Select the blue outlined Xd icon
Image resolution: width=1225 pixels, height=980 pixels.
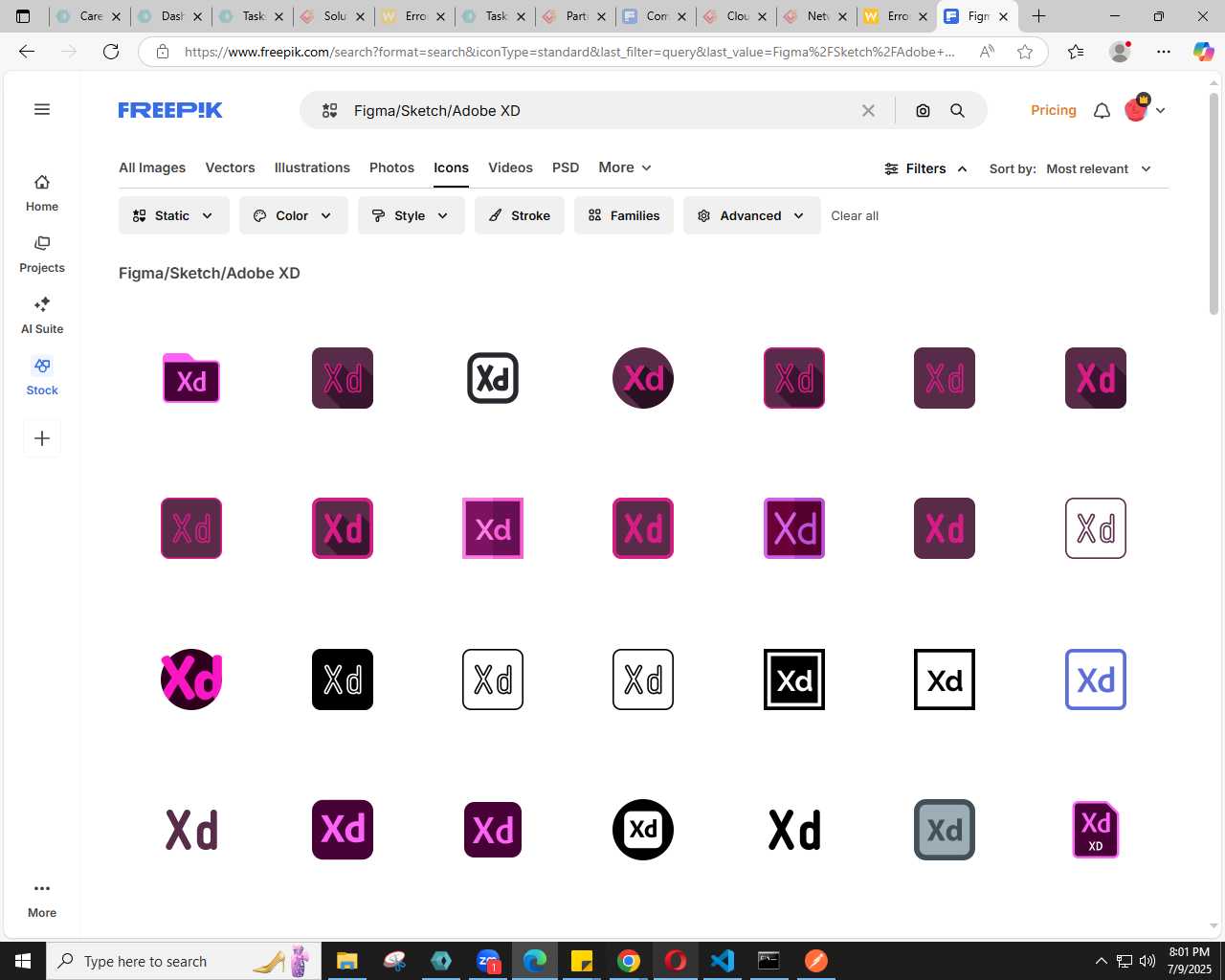pos(1096,679)
